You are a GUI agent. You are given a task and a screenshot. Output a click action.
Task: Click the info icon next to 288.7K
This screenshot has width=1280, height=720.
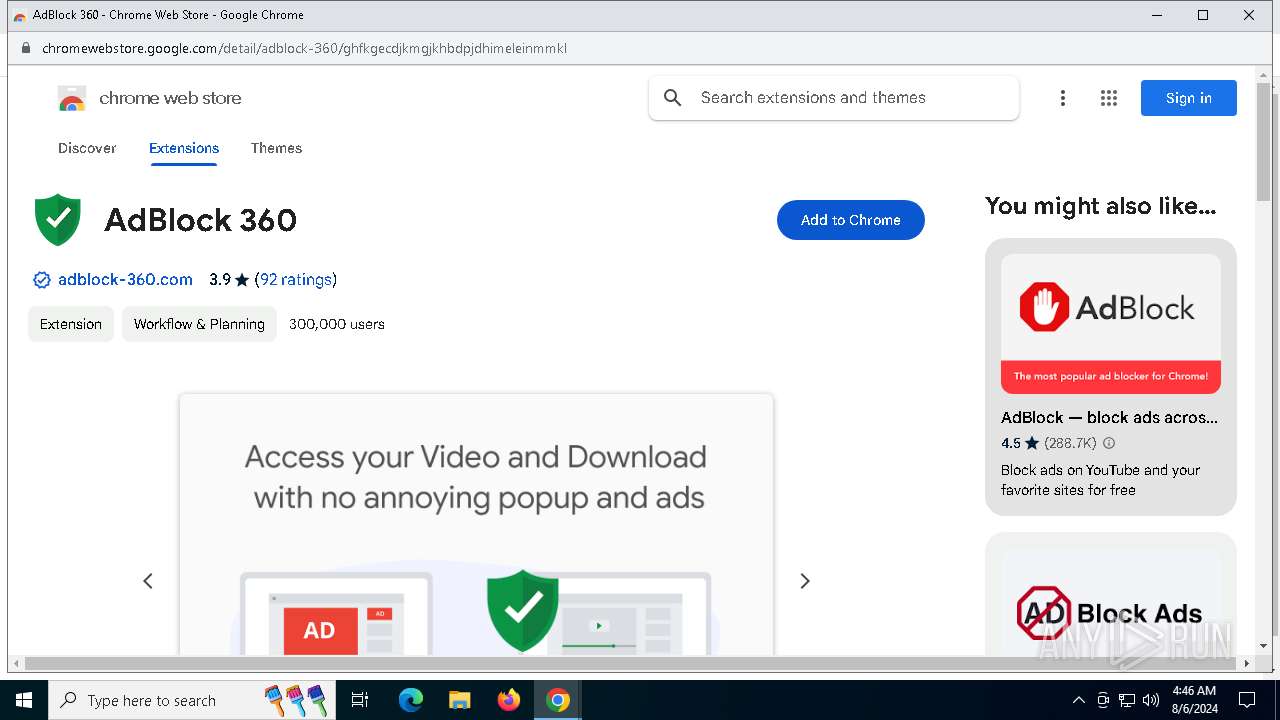point(1108,443)
